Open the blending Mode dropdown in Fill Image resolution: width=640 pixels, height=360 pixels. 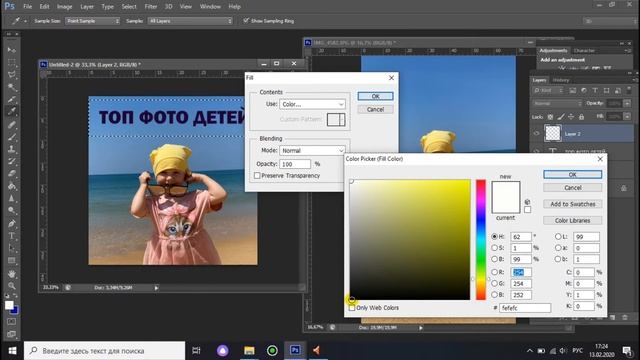point(312,151)
